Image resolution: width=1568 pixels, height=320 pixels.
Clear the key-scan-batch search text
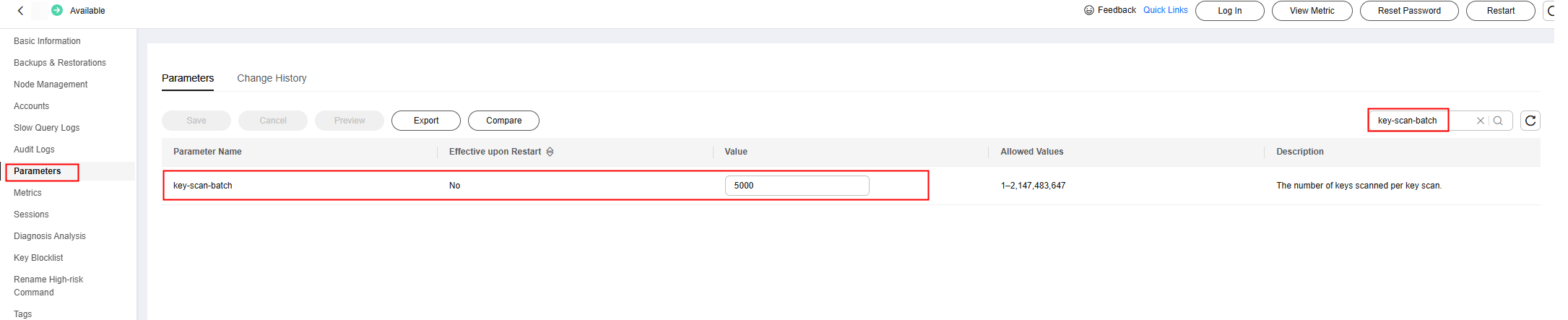point(1480,121)
